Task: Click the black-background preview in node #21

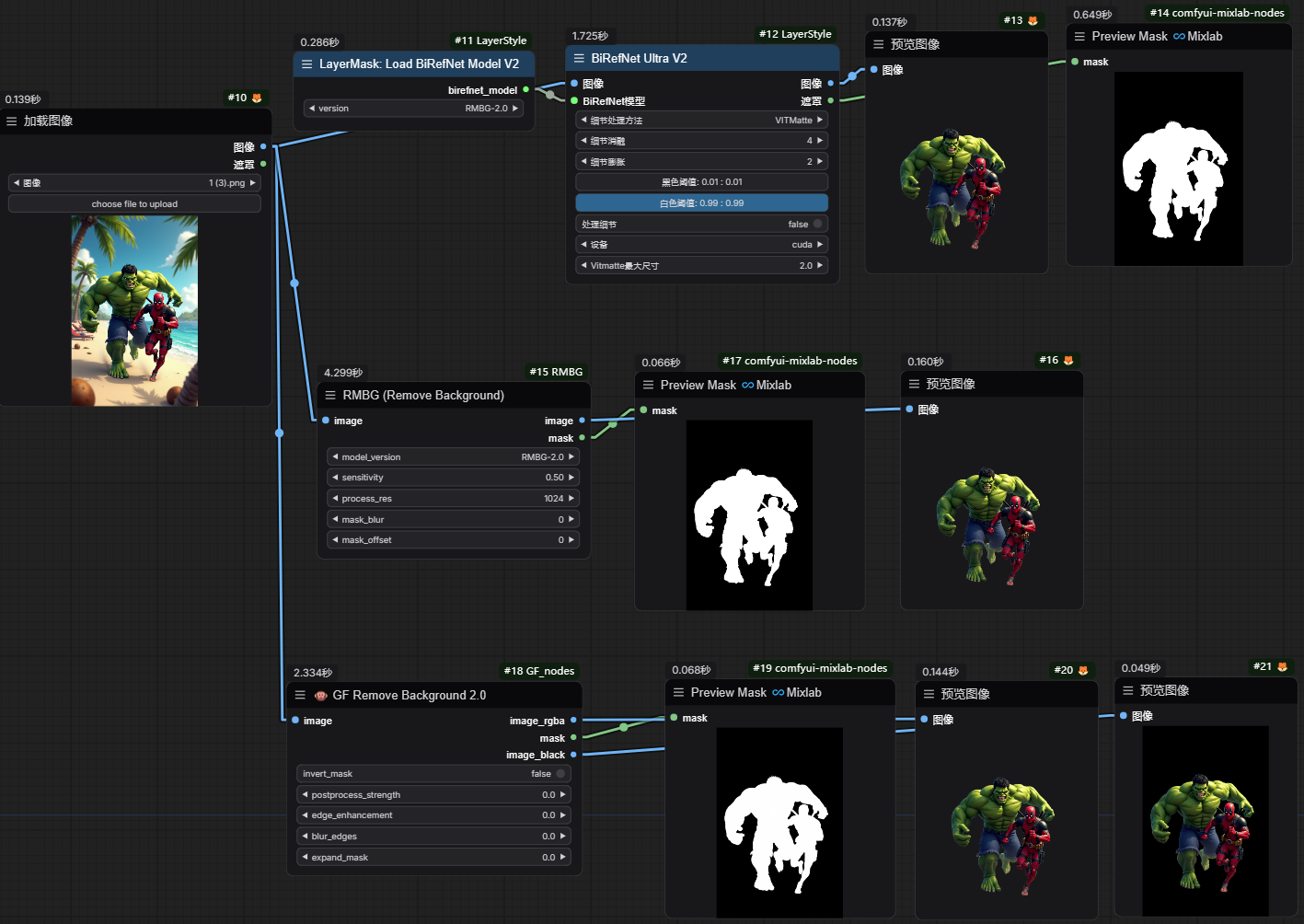Action: (x=1206, y=821)
